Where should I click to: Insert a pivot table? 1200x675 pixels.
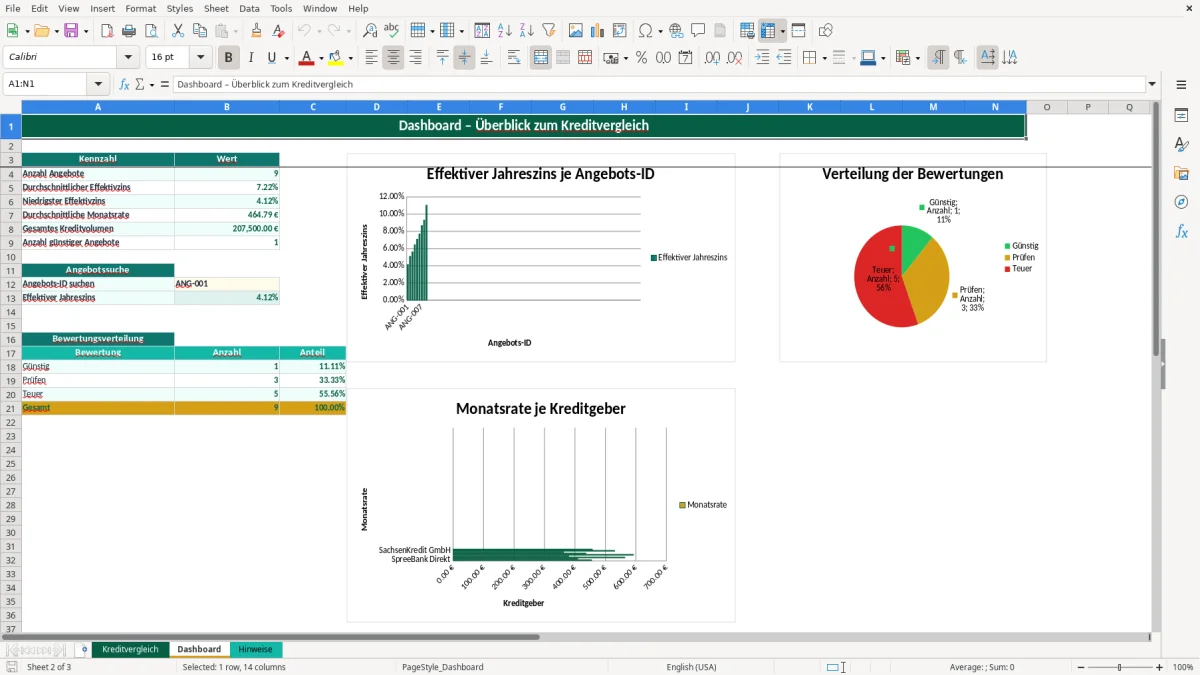click(x=619, y=31)
